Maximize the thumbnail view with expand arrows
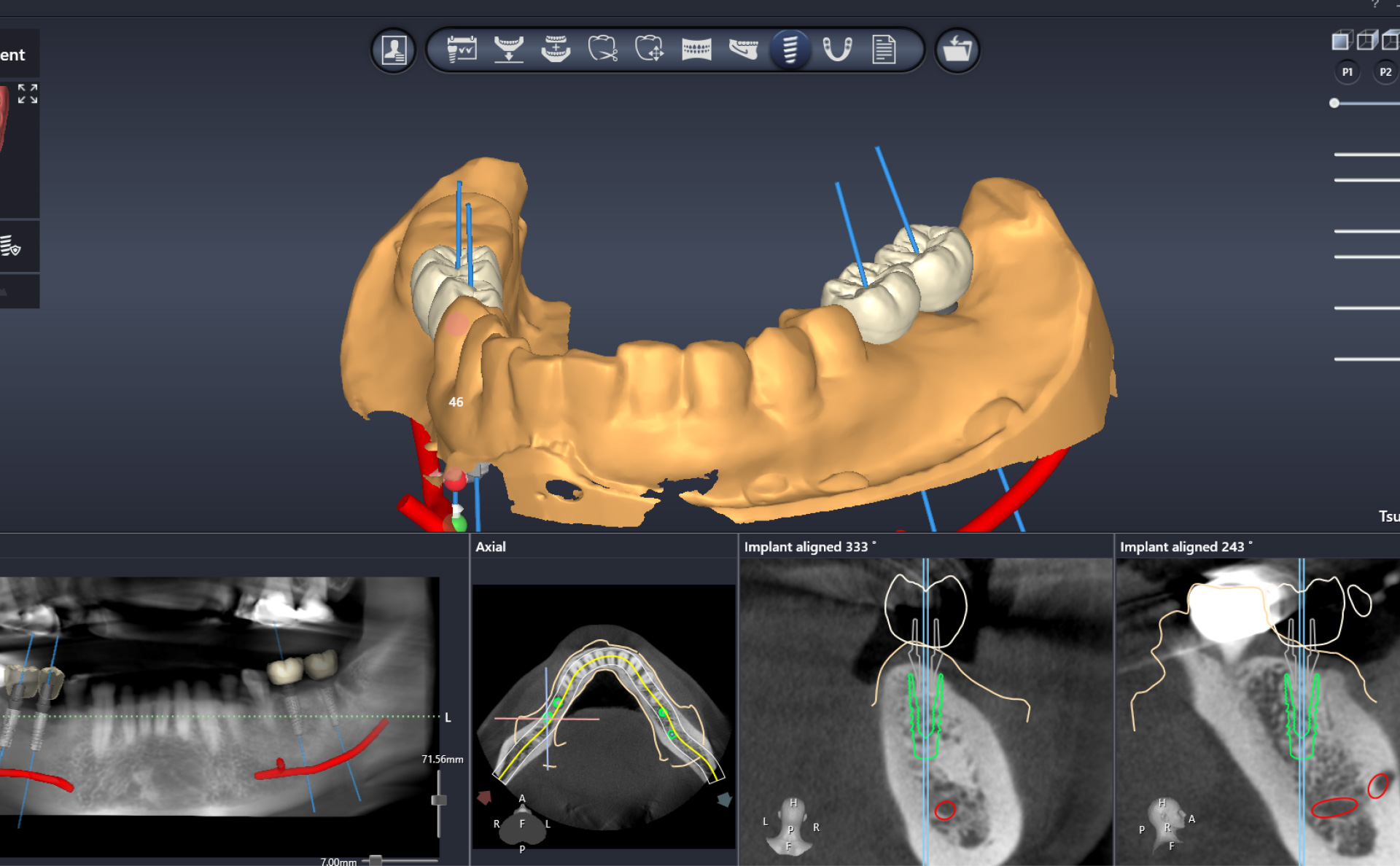The height and width of the screenshot is (866, 1400). coord(28,93)
